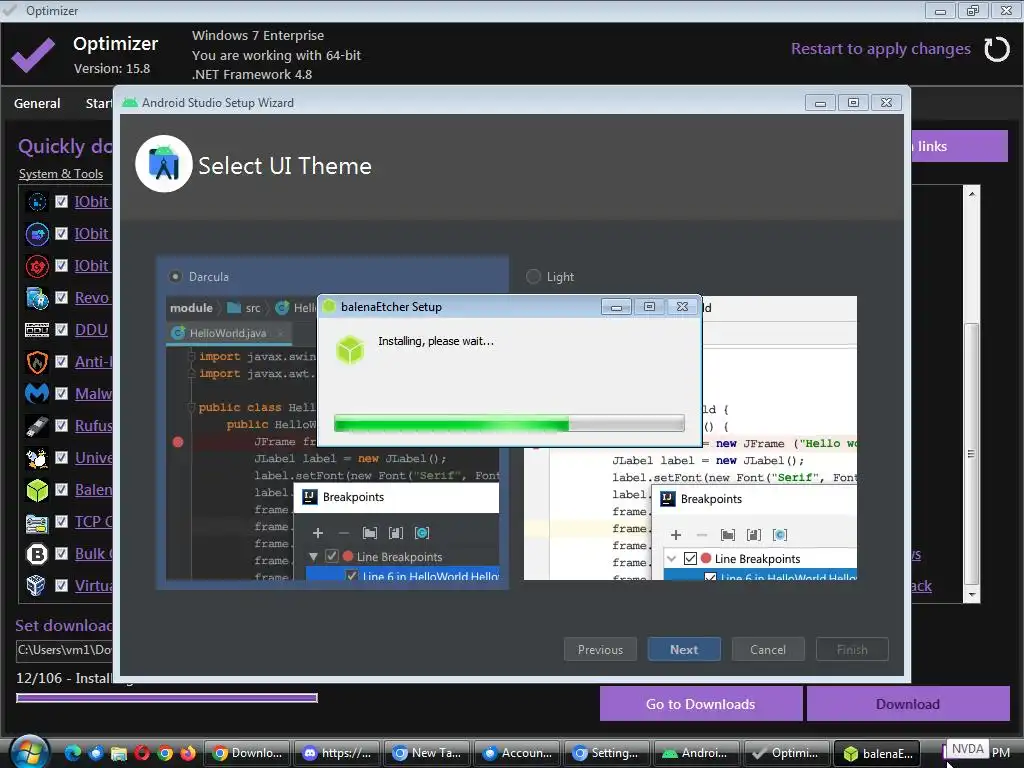Viewport: 1024px width, 768px height.
Task: Toggle checkbox for first IObit entry
Action: coord(61,201)
